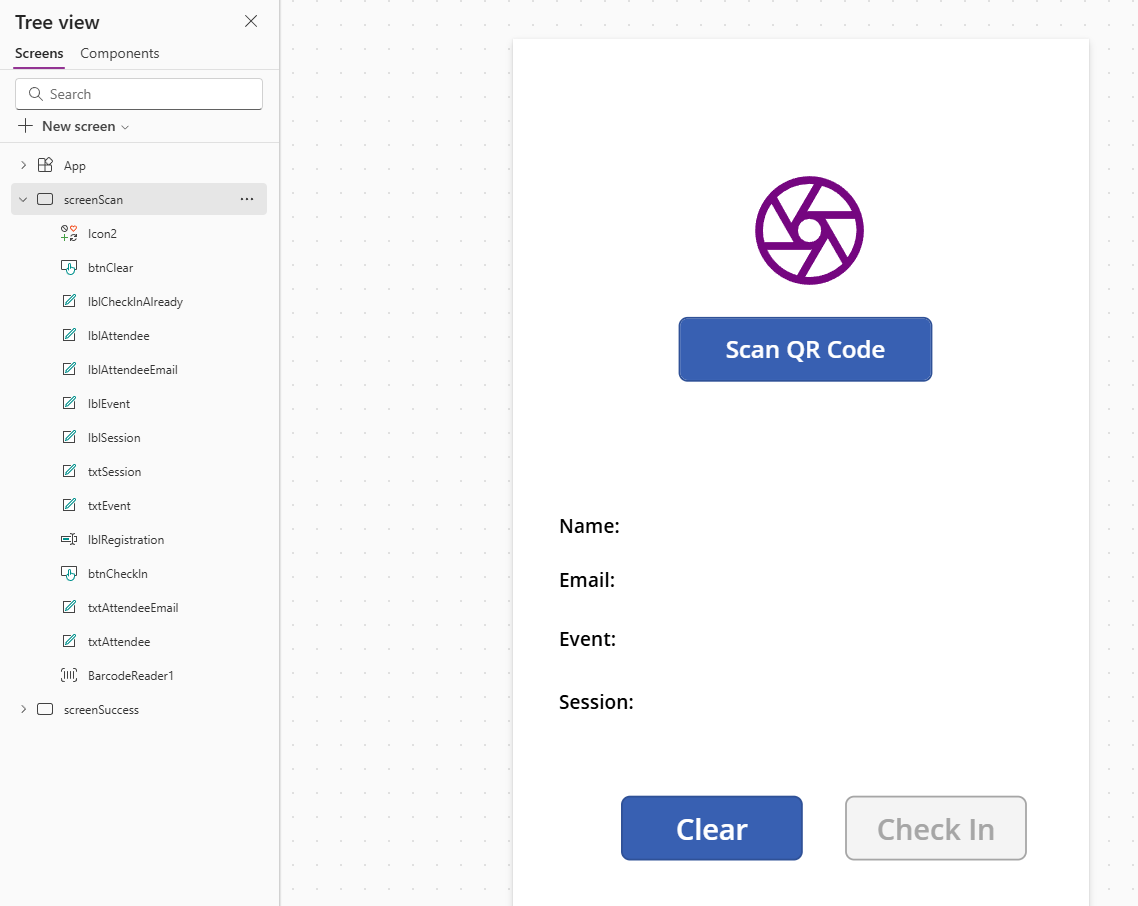Click the btnClear button icon in tree

pos(69,268)
